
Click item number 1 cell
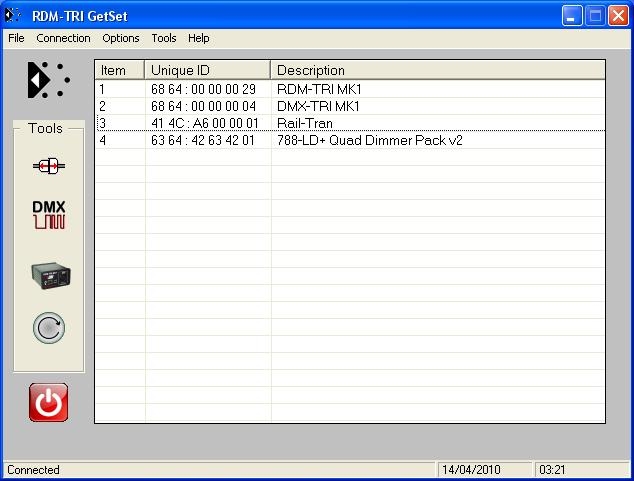pyautogui.click(x=120, y=89)
